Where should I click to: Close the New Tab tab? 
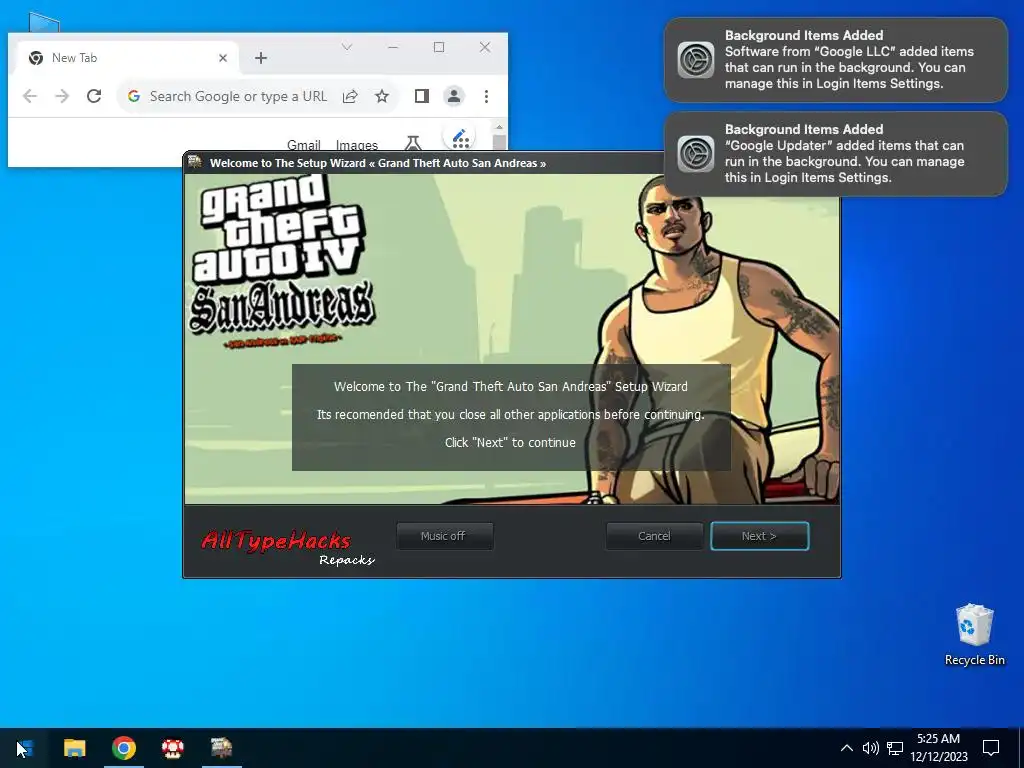pyautogui.click(x=223, y=58)
